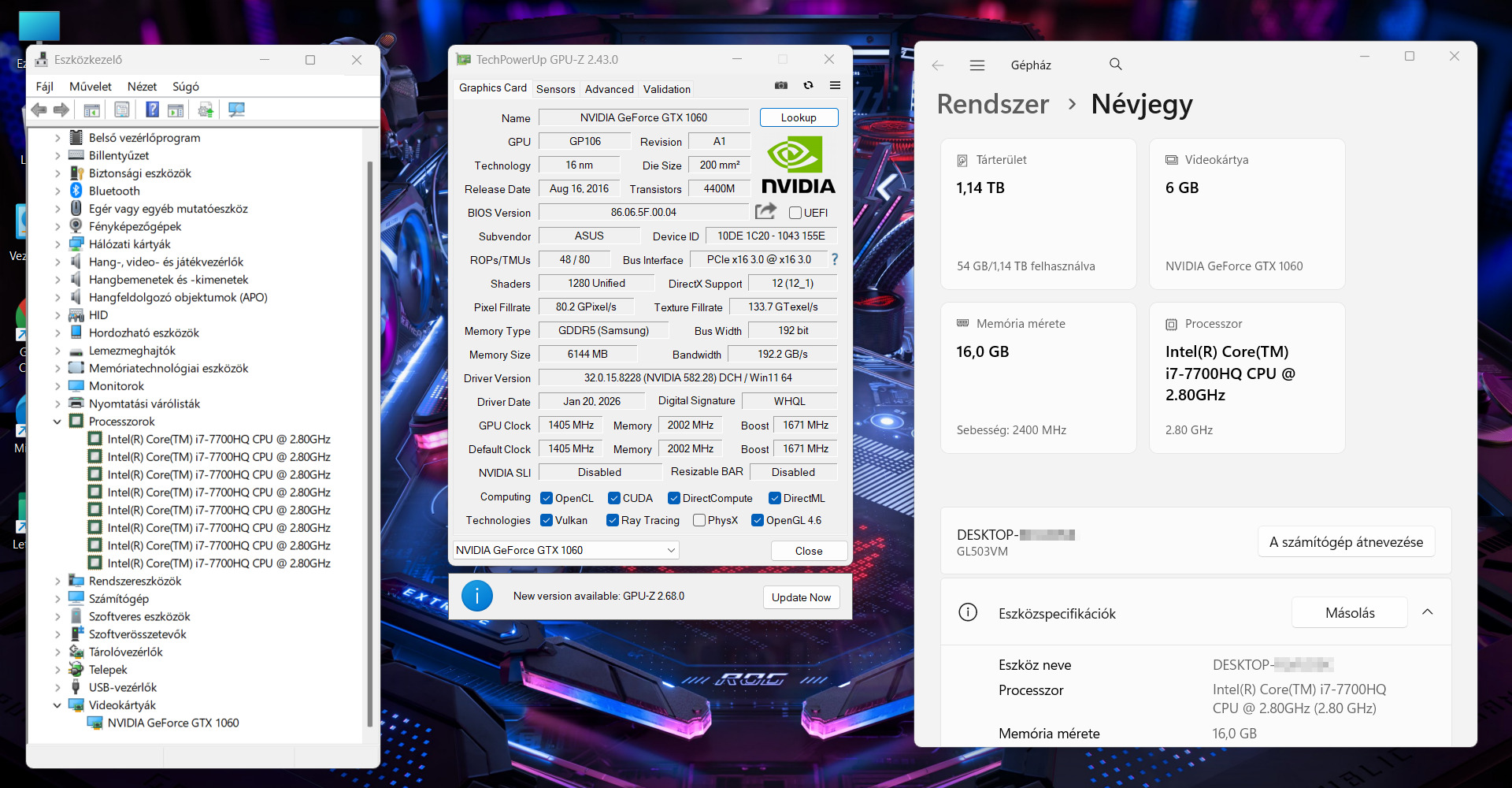The image size is (1512, 788).
Task: Toggle the OpenCL checkbox
Action: pos(547,498)
